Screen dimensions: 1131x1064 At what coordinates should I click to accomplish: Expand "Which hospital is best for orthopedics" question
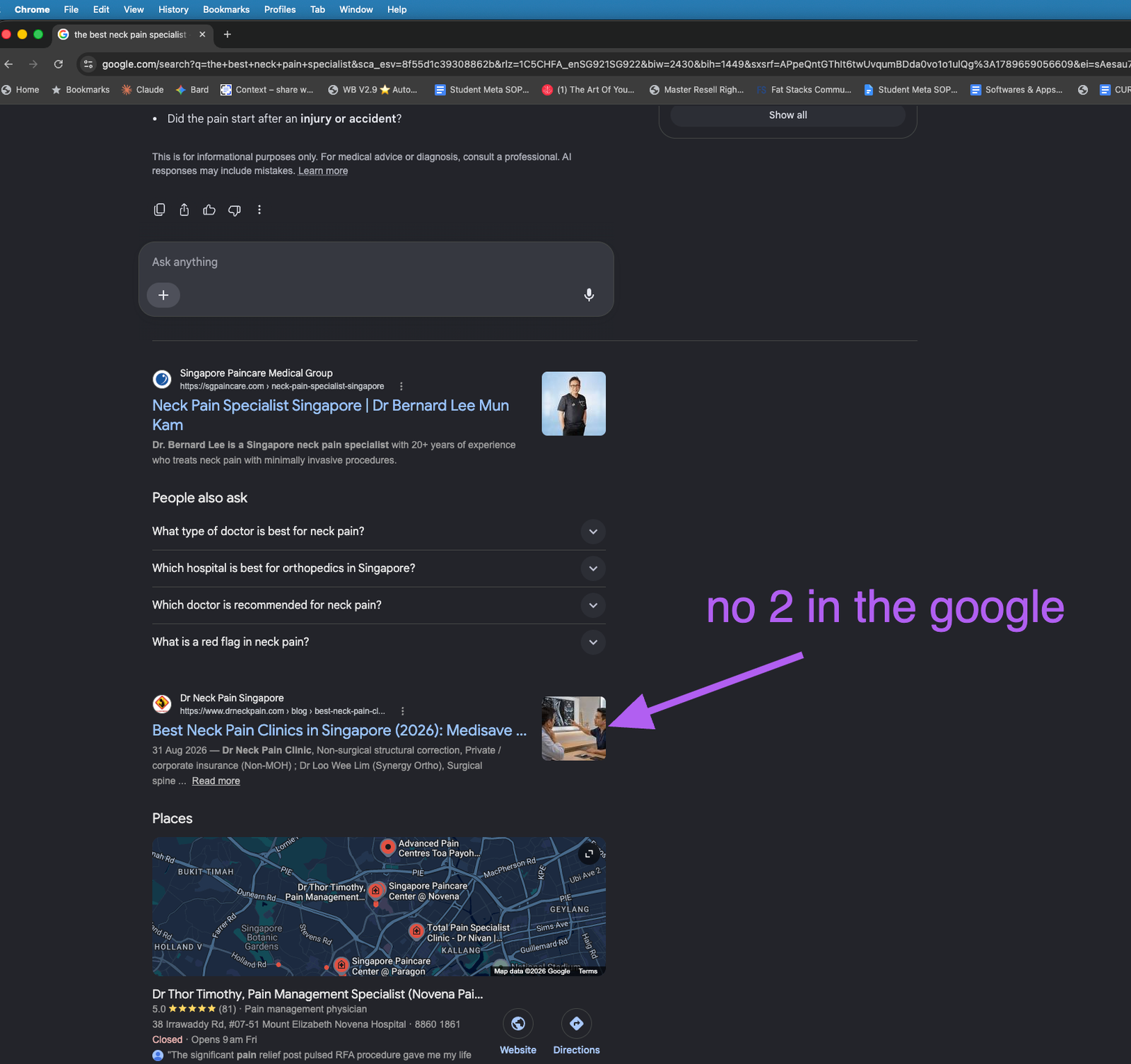coord(379,568)
